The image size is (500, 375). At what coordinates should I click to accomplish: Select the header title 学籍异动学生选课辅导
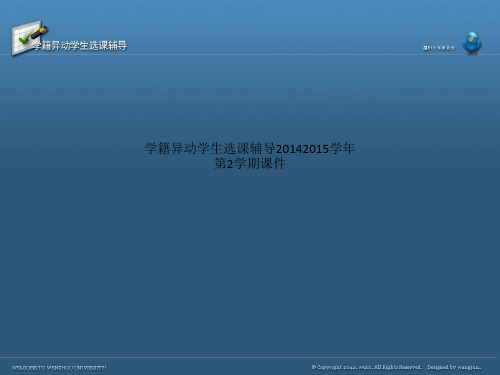pyautogui.click(x=80, y=46)
